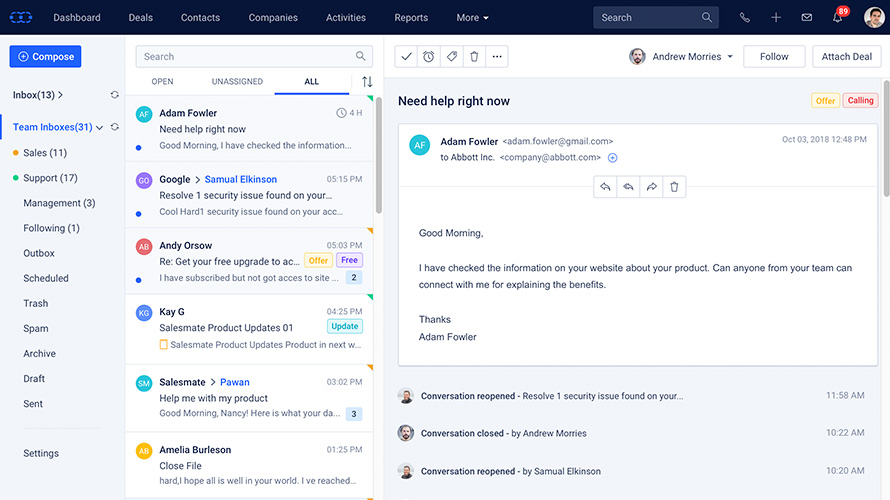
Task: Add a tag using the label icon
Action: pyautogui.click(x=452, y=57)
